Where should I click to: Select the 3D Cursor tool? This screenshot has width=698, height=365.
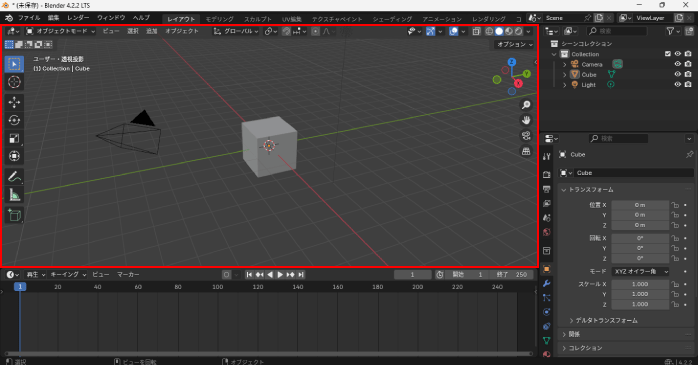(14, 82)
